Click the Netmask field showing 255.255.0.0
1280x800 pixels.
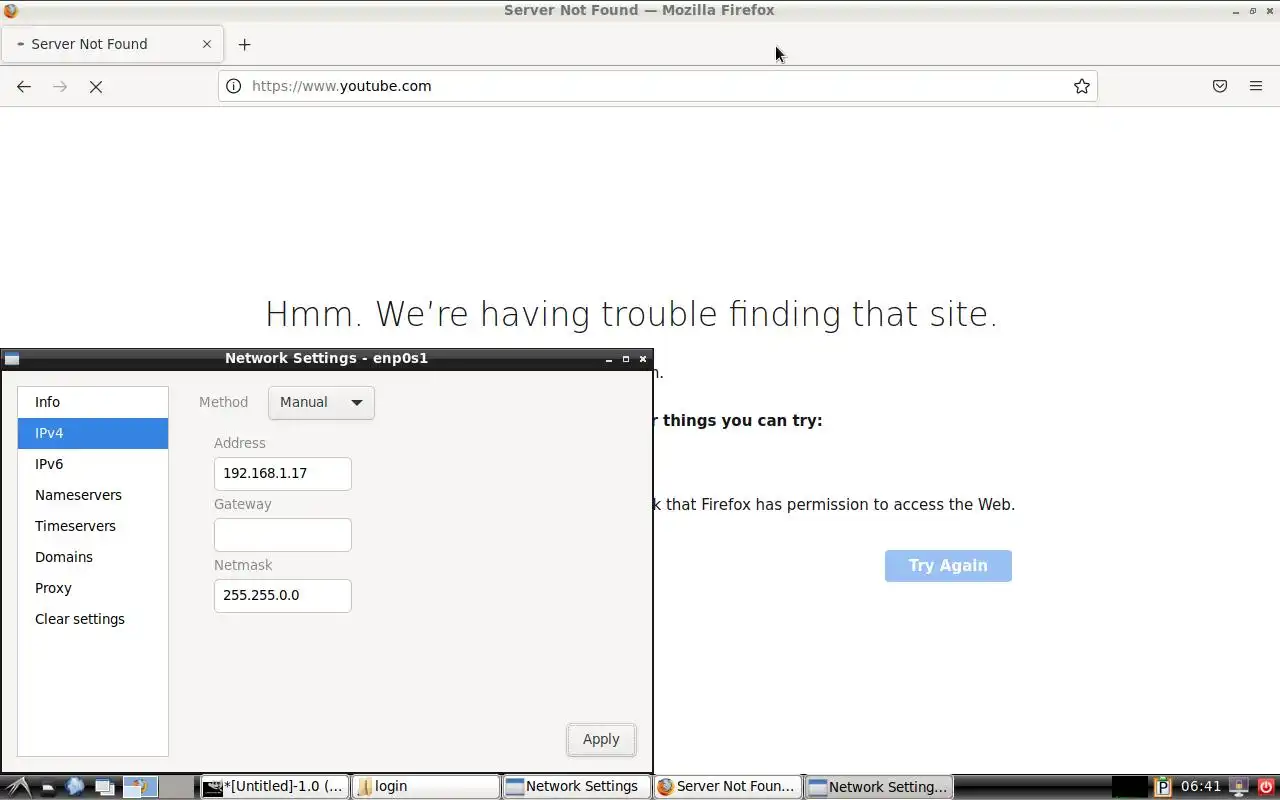click(x=283, y=596)
